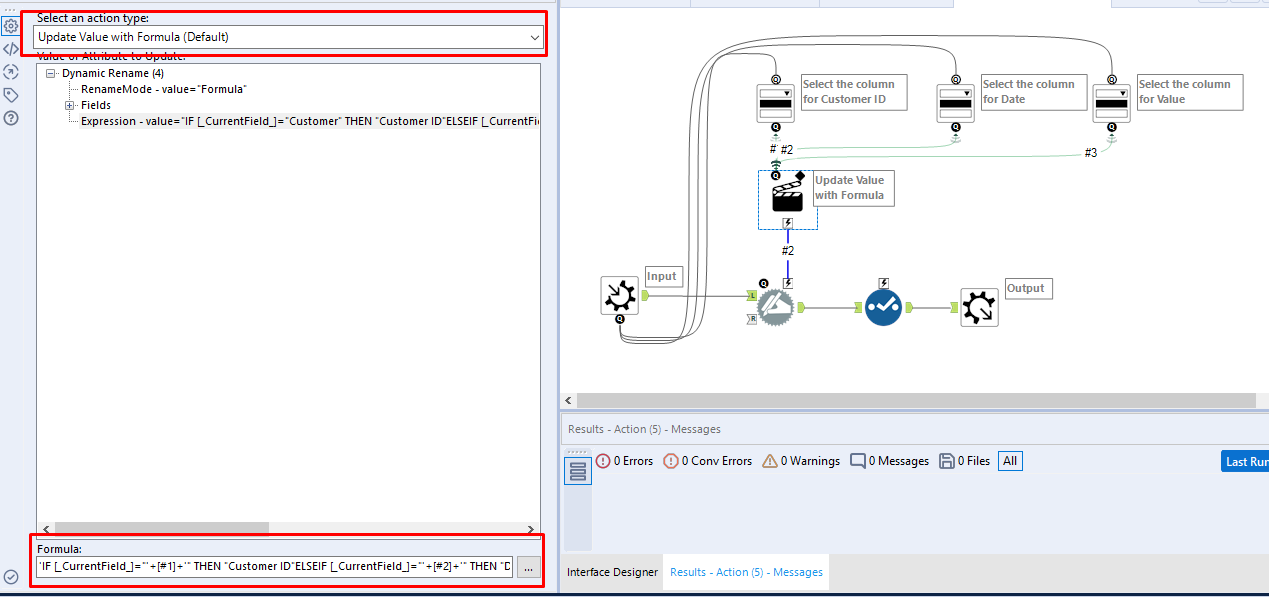Click the Macro Output tool icon
Viewport: 1269px width, 597px height.
pos(979,308)
